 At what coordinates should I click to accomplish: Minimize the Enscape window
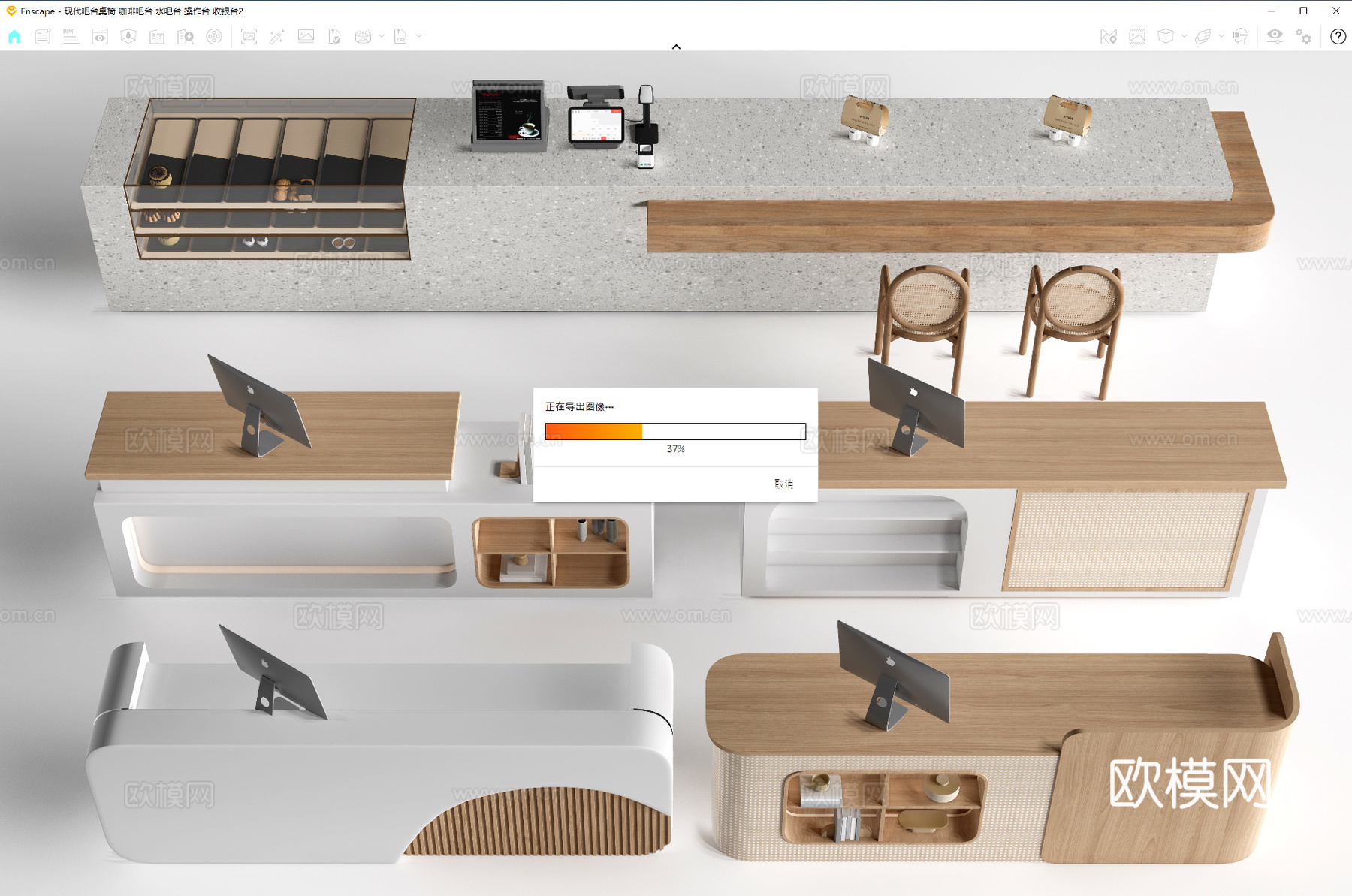point(1271,11)
